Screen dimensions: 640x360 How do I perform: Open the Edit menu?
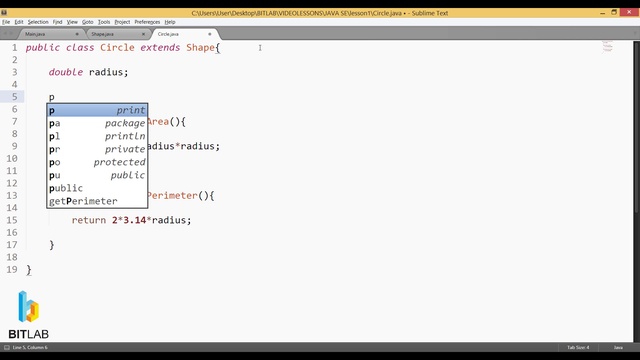(x=19, y=22)
